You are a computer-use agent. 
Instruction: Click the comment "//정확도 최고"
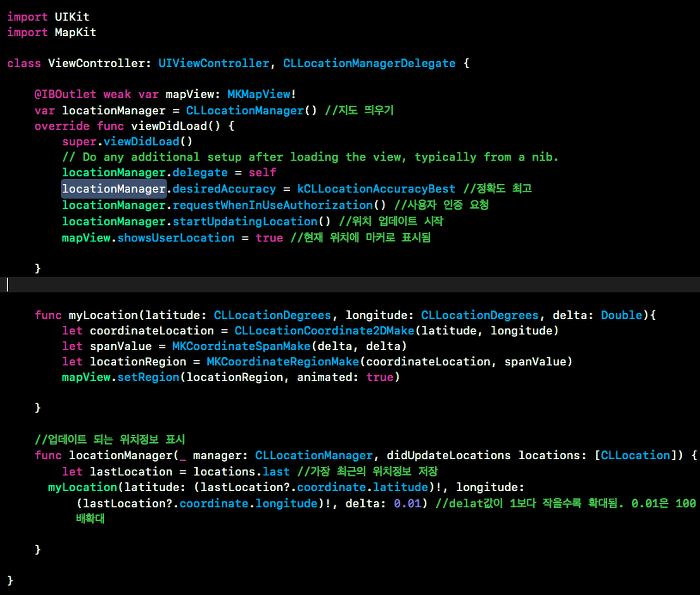(x=497, y=189)
